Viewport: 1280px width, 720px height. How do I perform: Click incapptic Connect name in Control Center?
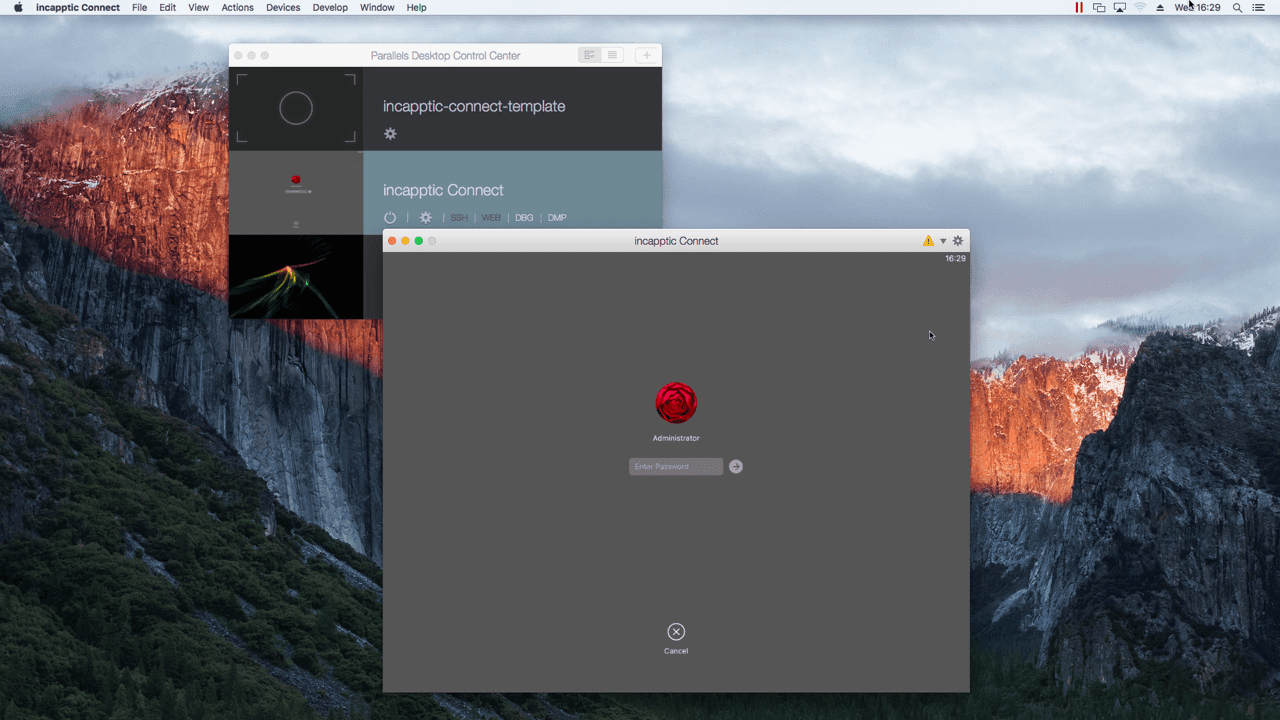point(443,190)
